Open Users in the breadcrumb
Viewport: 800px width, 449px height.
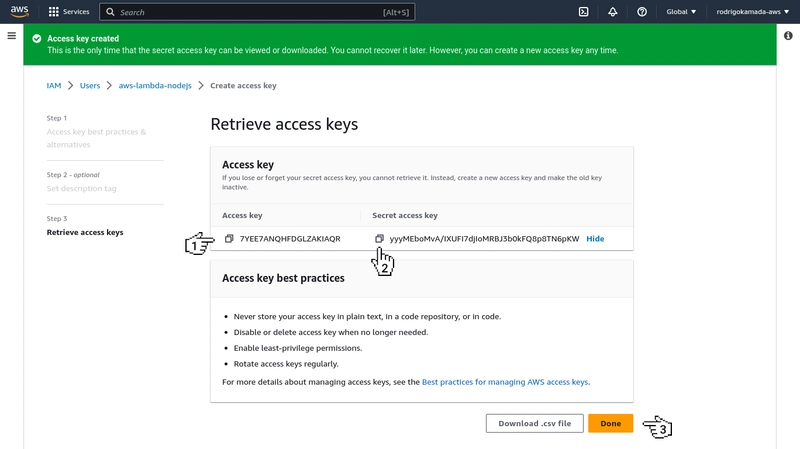click(x=90, y=86)
